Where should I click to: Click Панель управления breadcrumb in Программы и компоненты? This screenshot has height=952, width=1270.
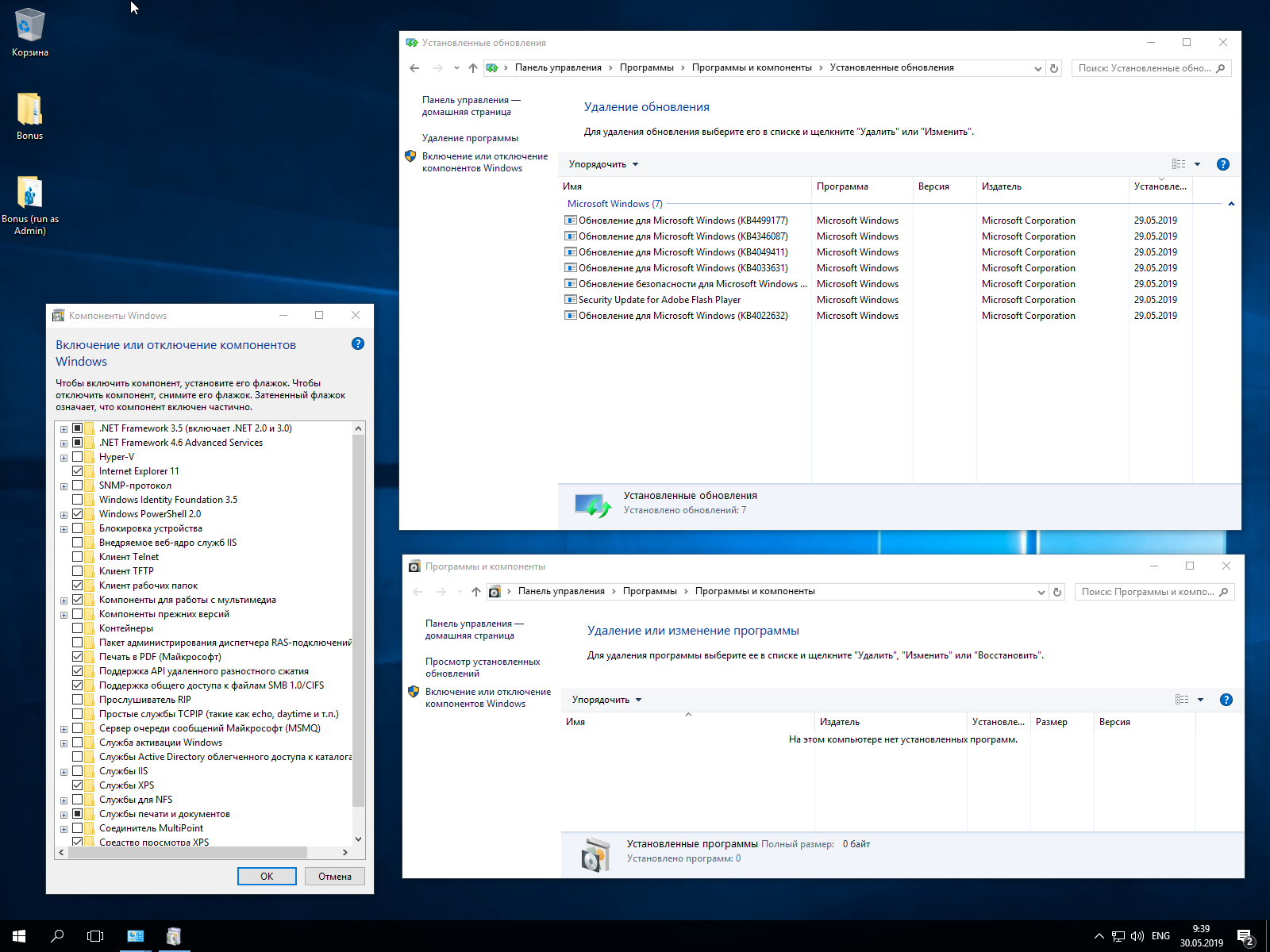pos(561,591)
